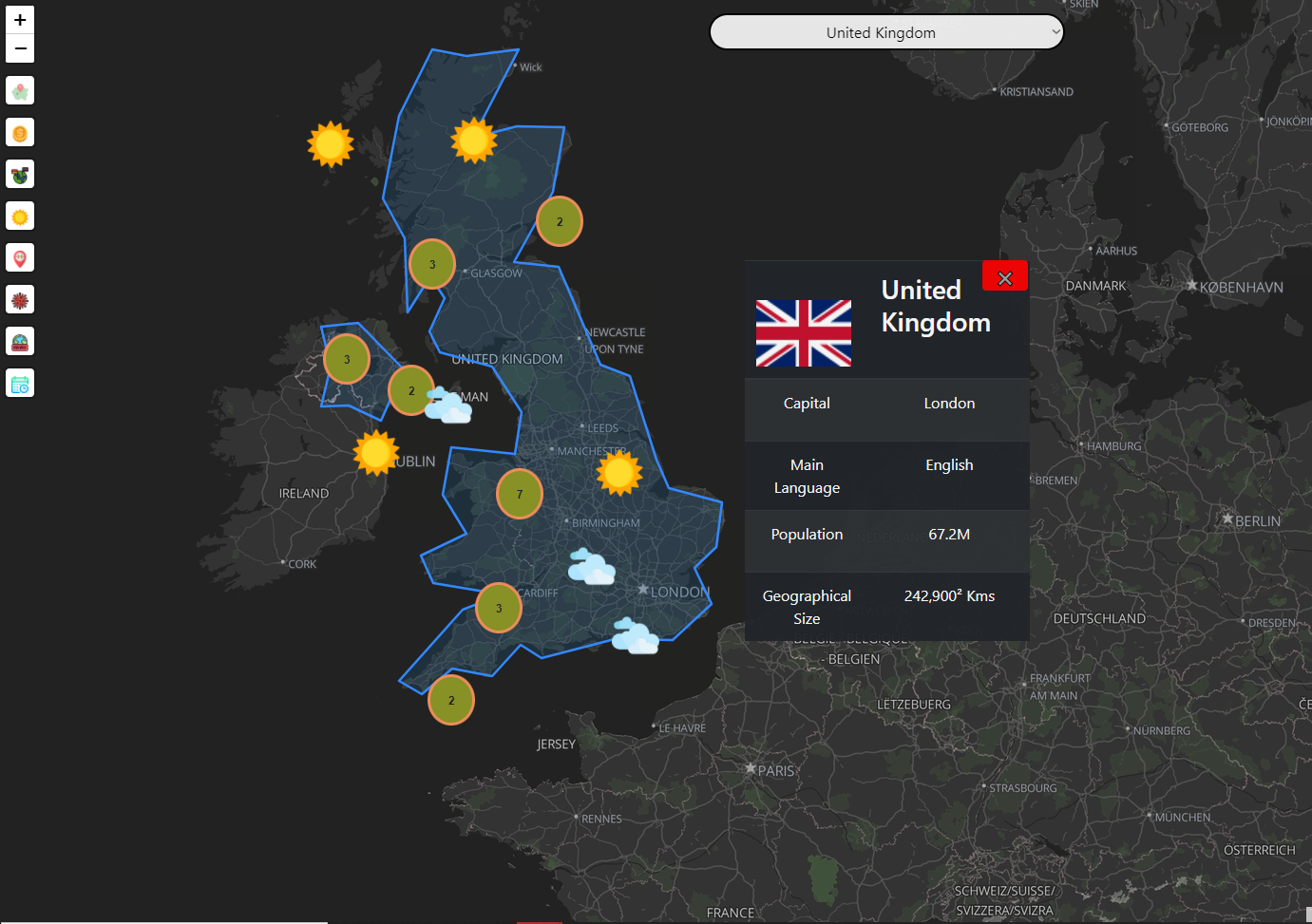
Task: Open the news globe icon
Action: coord(20,342)
